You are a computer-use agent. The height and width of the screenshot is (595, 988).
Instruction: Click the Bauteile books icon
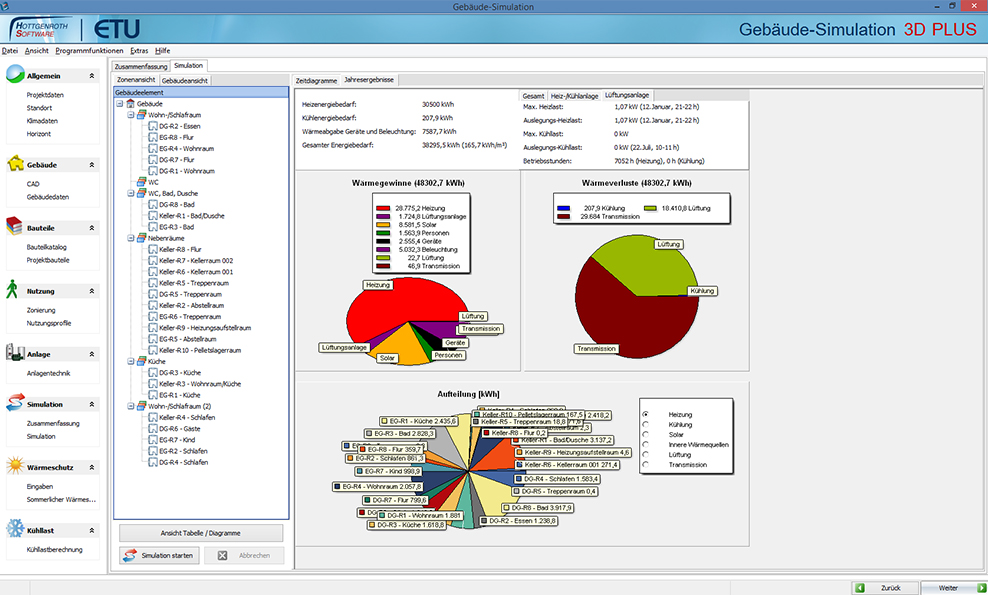click(16, 227)
